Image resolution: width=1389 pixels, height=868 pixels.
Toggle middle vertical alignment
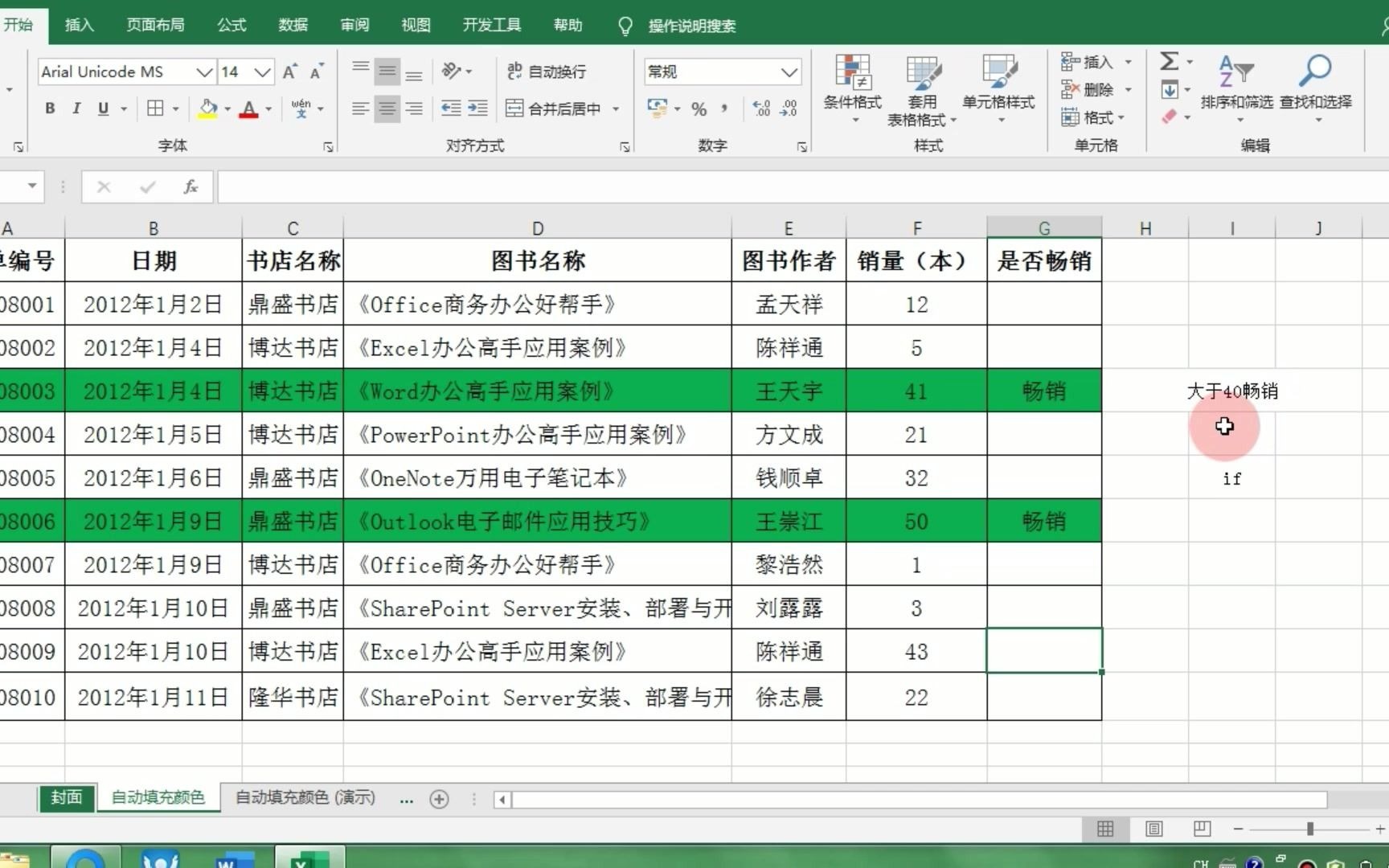387,72
